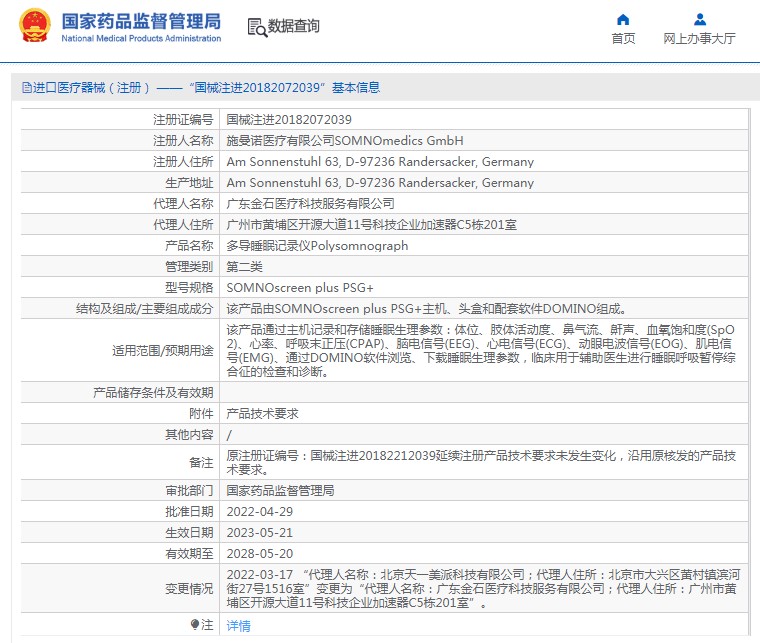Open the 数据查询 search icon

click(257, 27)
